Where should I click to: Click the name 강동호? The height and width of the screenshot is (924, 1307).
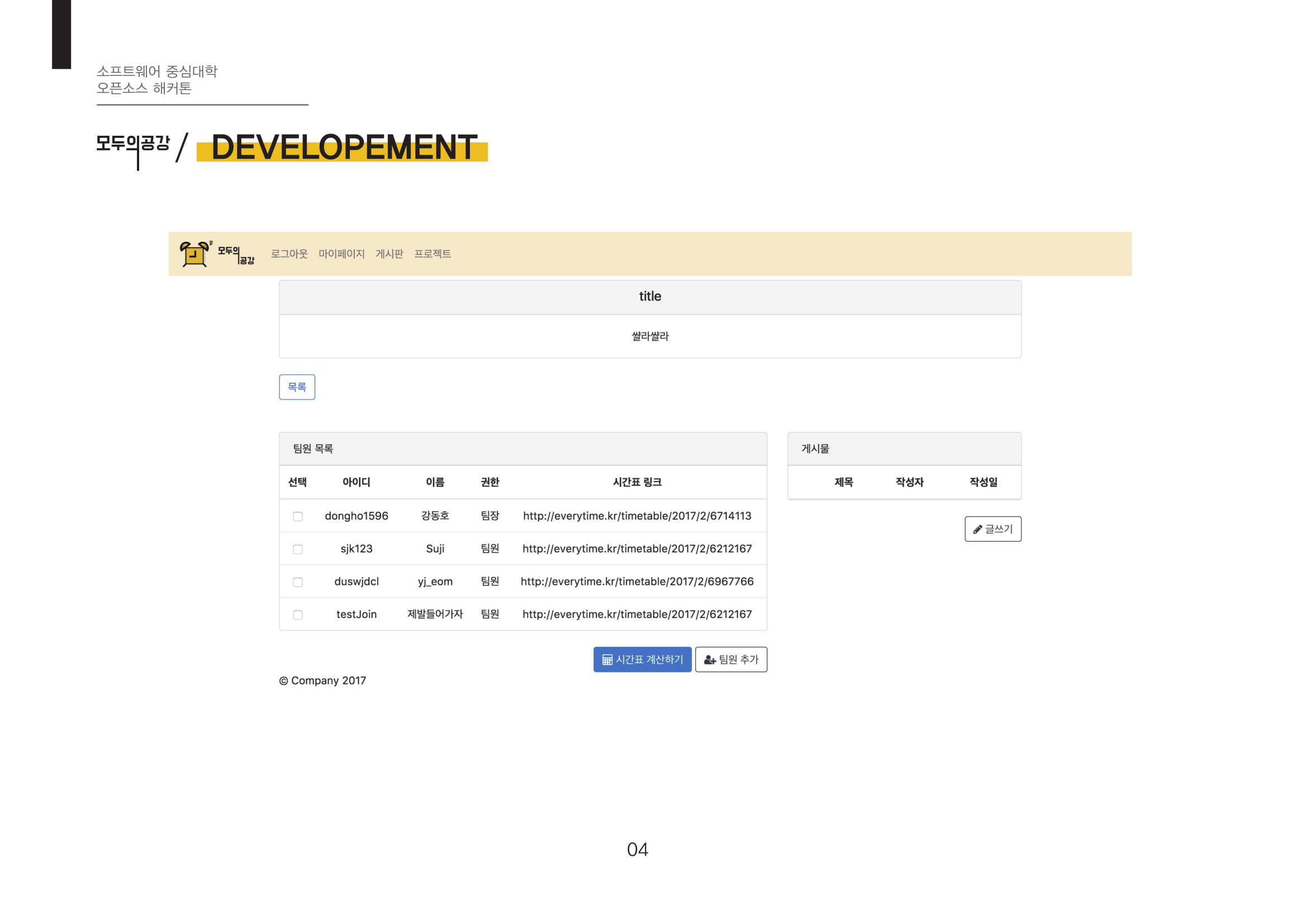(435, 516)
